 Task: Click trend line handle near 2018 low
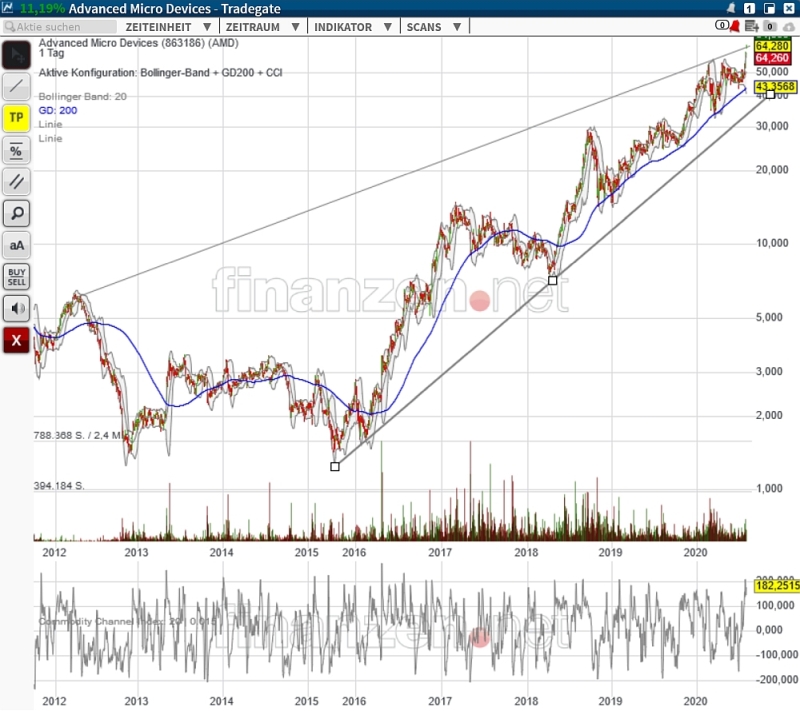click(553, 281)
